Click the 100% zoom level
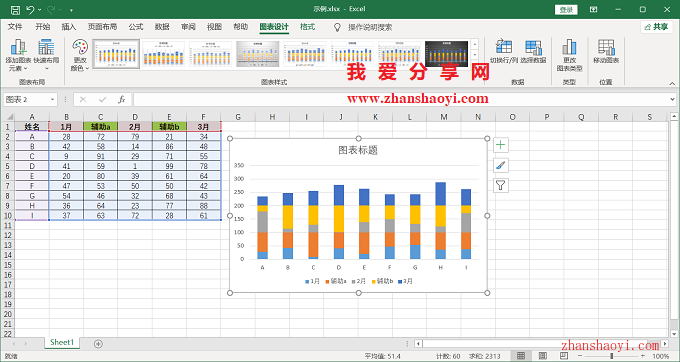This screenshot has height=362, width=680. (660, 356)
